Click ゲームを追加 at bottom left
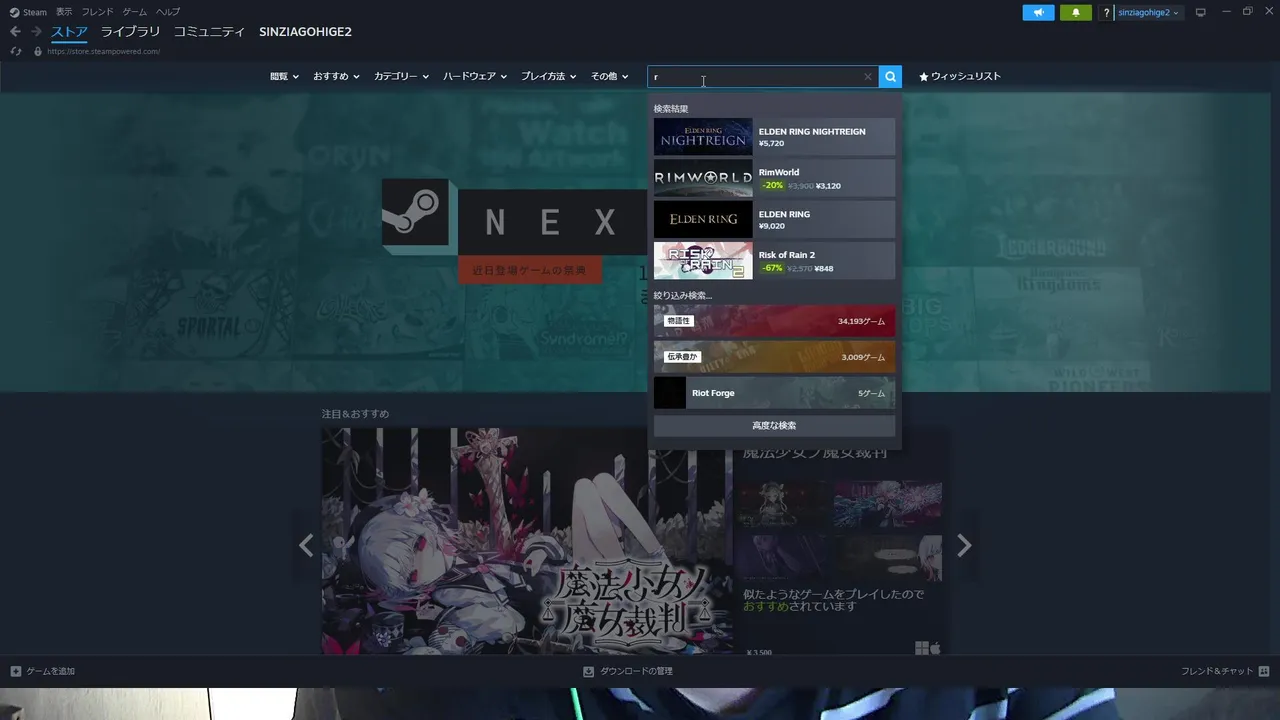The image size is (1280, 720). click(43, 671)
